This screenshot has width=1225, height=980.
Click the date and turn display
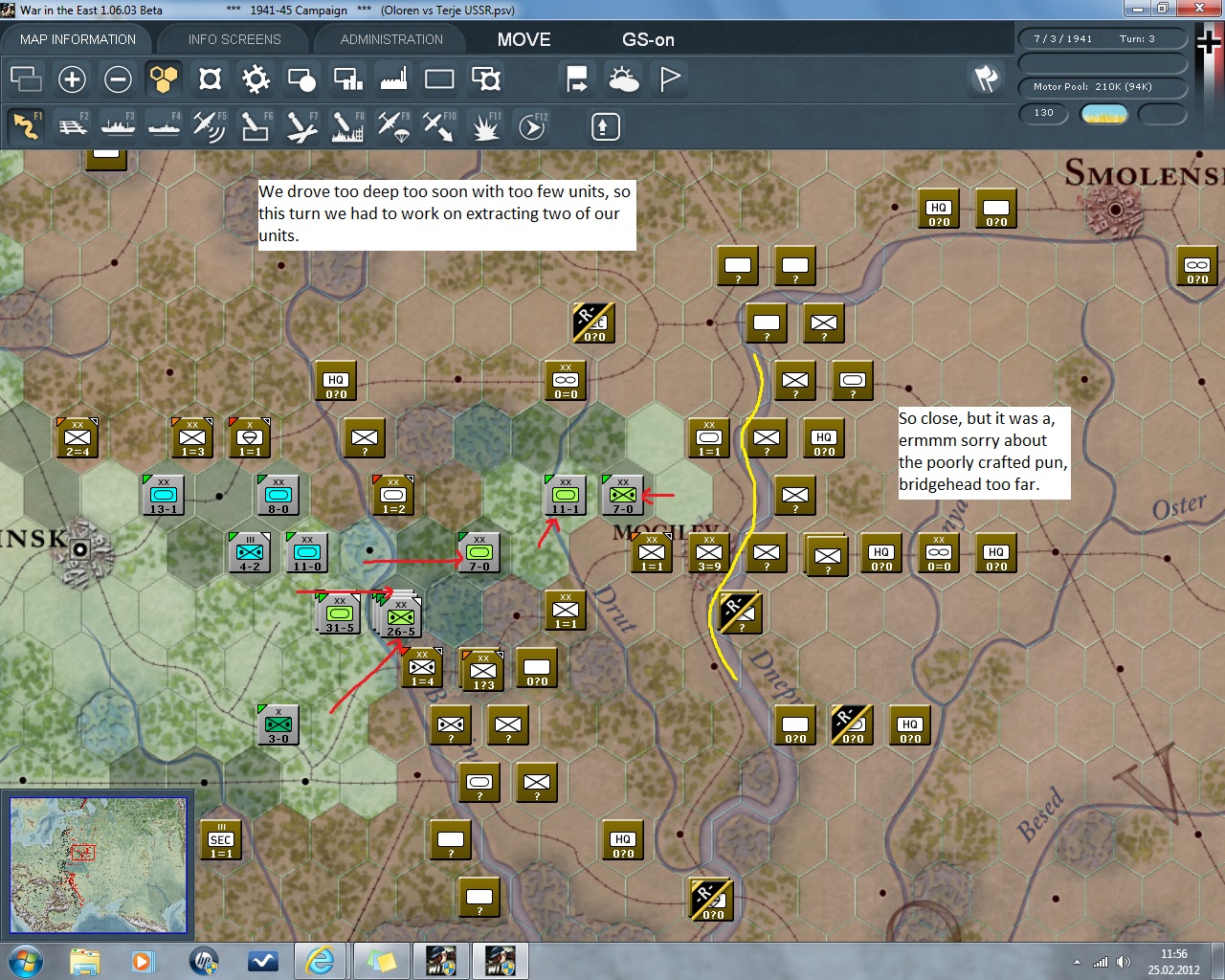1102,39
